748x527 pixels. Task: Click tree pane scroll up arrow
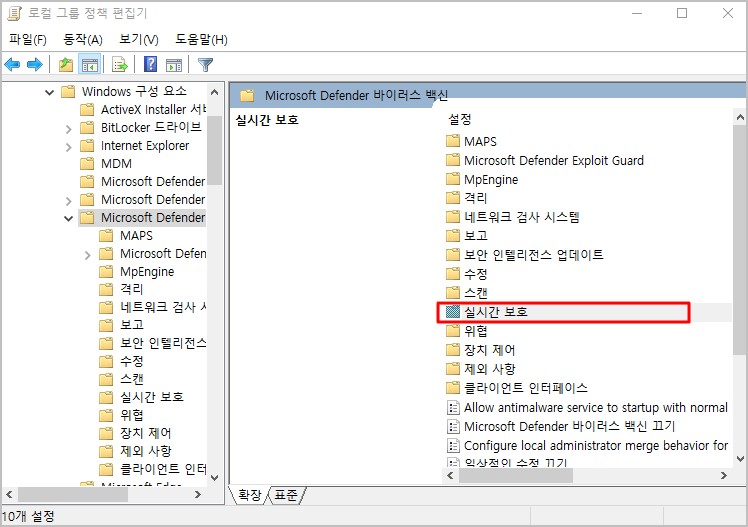215,92
